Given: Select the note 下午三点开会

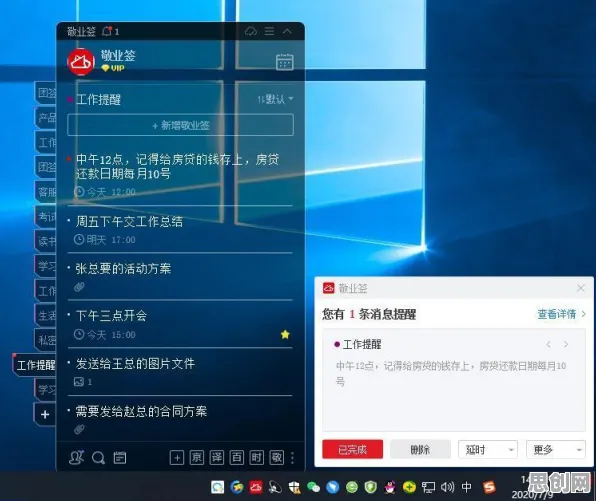Looking at the screenshot, I should [x=111, y=316].
